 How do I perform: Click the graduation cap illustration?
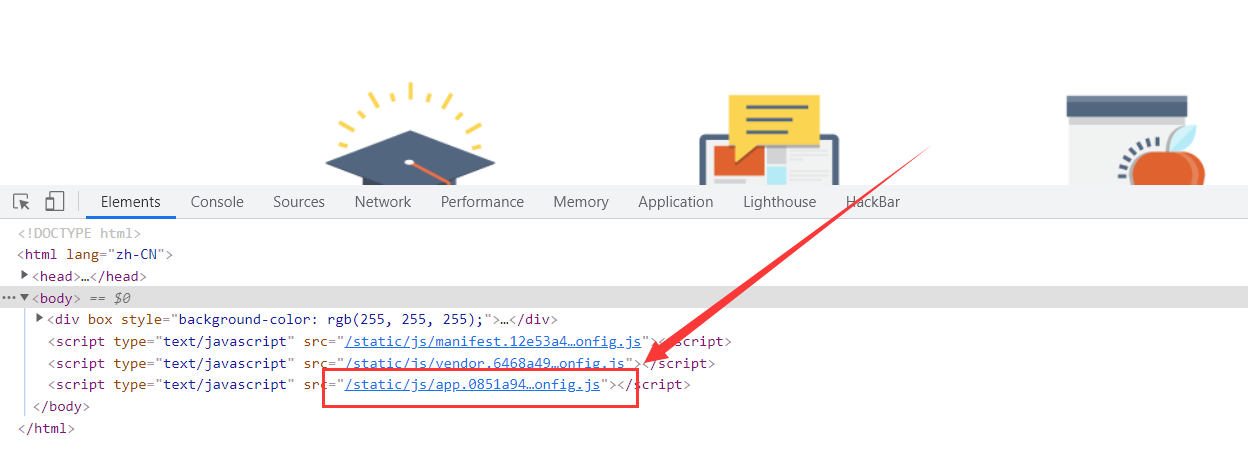409,142
